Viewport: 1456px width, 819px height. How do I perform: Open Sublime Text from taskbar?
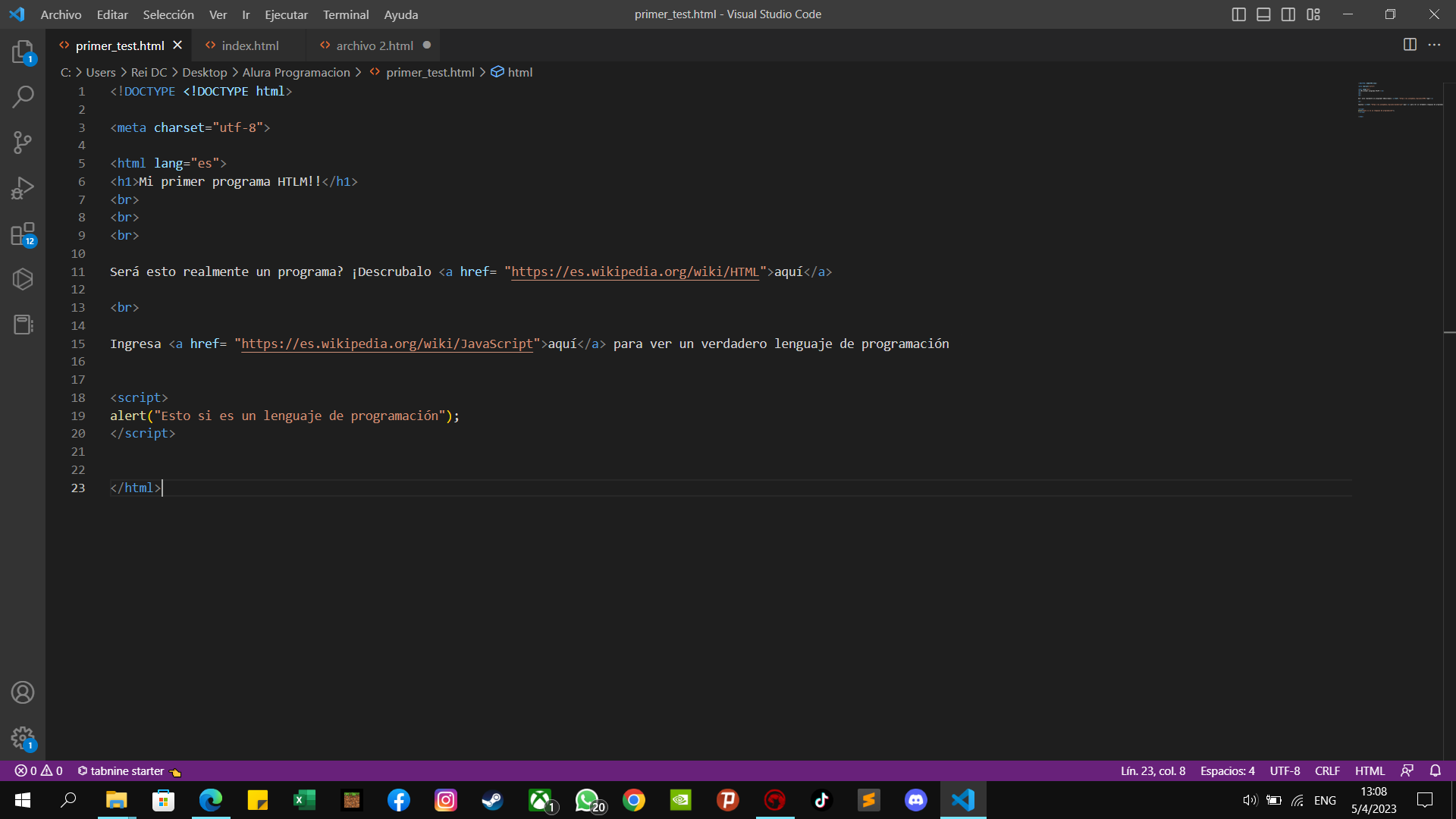[869, 800]
